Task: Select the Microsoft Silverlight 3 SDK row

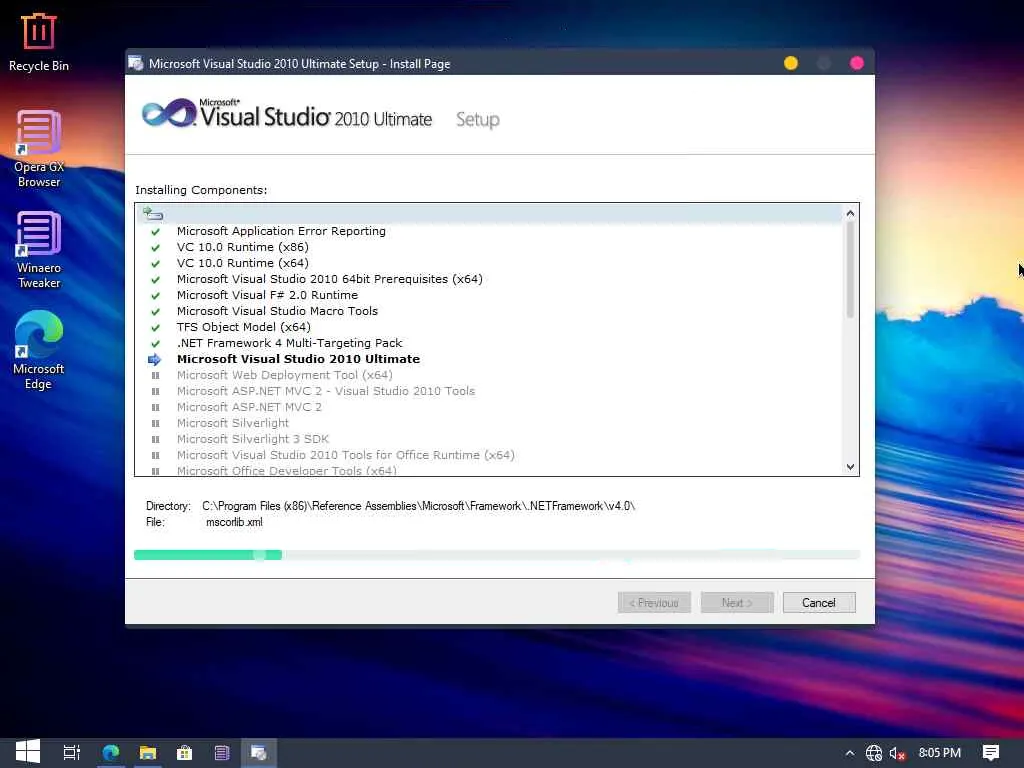Action: (x=252, y=439)
